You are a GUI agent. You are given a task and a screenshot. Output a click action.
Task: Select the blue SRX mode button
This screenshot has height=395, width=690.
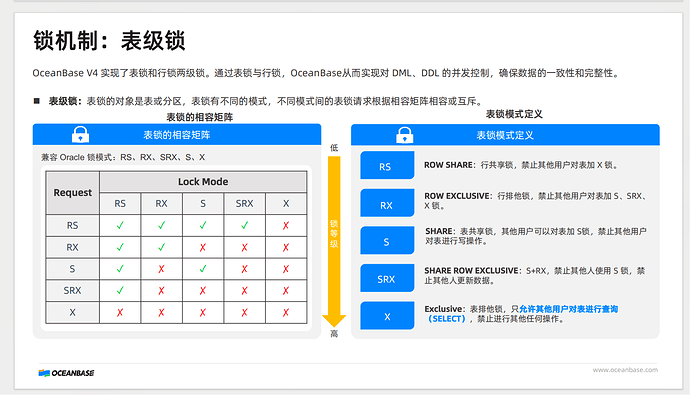coord(387,278)
